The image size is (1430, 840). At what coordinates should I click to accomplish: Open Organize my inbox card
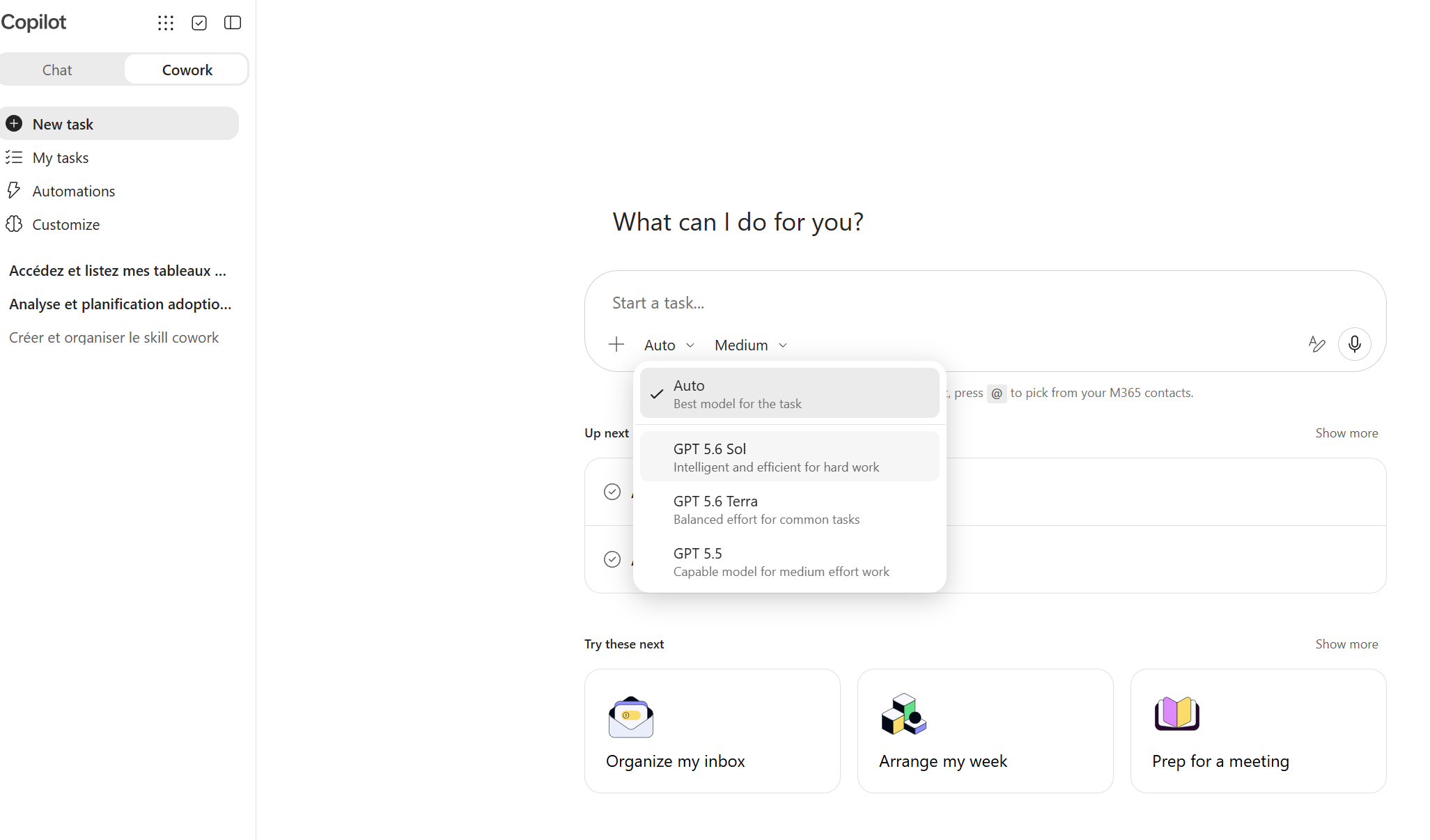[x=713, y=731]
